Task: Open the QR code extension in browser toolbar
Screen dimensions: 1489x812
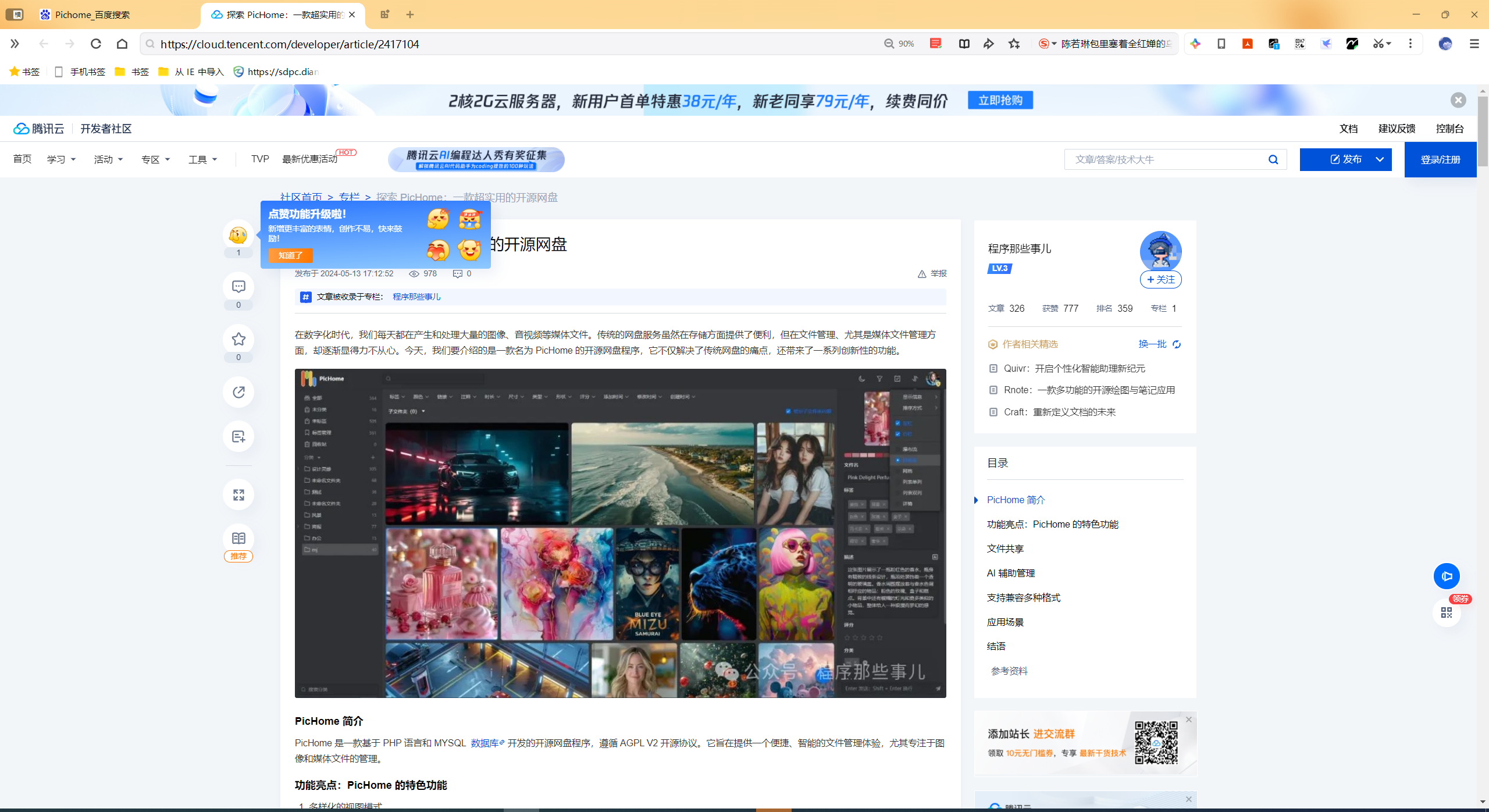Action: (1300, 44)
